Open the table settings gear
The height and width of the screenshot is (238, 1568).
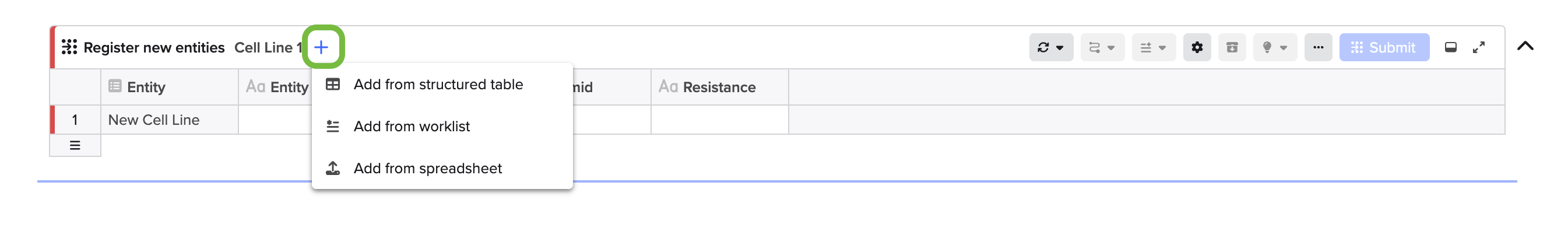(1197, 47)
